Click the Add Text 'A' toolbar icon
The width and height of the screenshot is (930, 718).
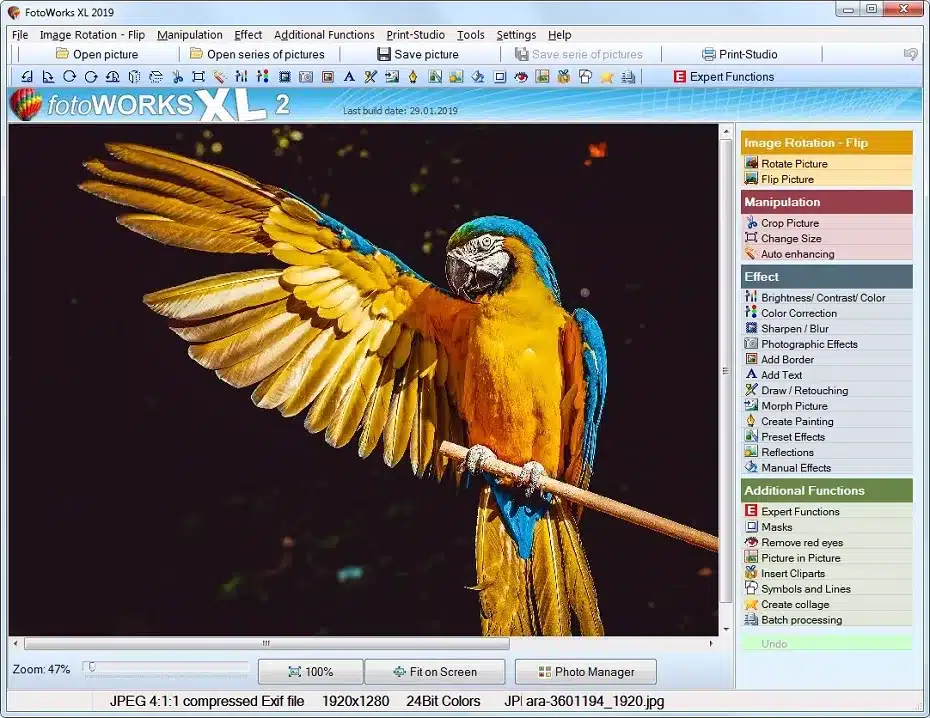[x=349, y=76]
